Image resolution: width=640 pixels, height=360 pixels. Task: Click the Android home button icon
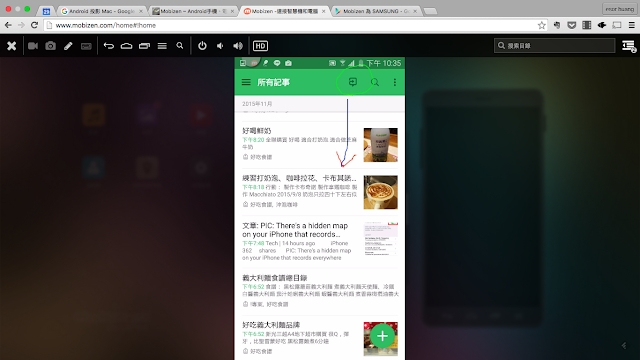point(127,46)
